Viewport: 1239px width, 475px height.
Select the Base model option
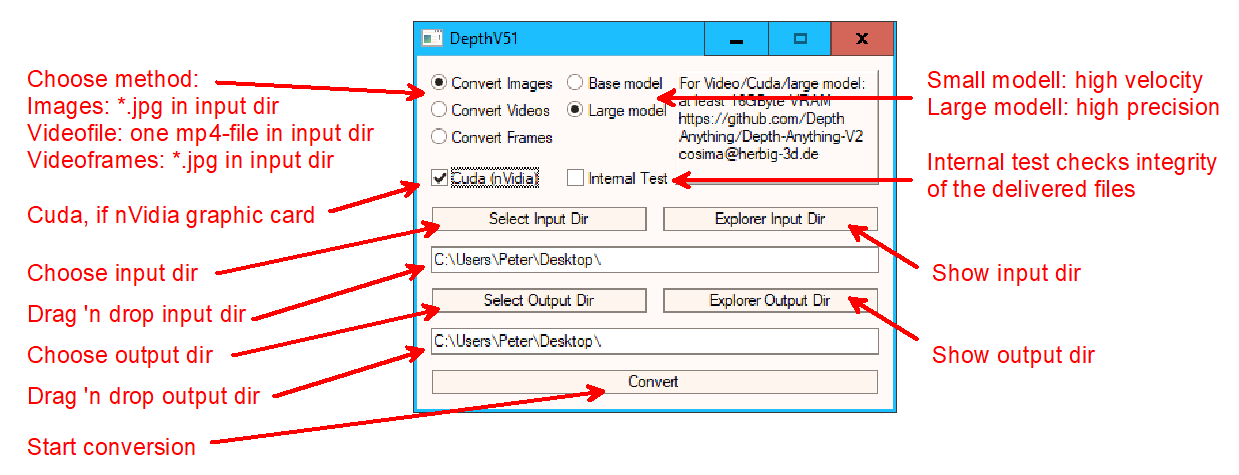[576, 83]
